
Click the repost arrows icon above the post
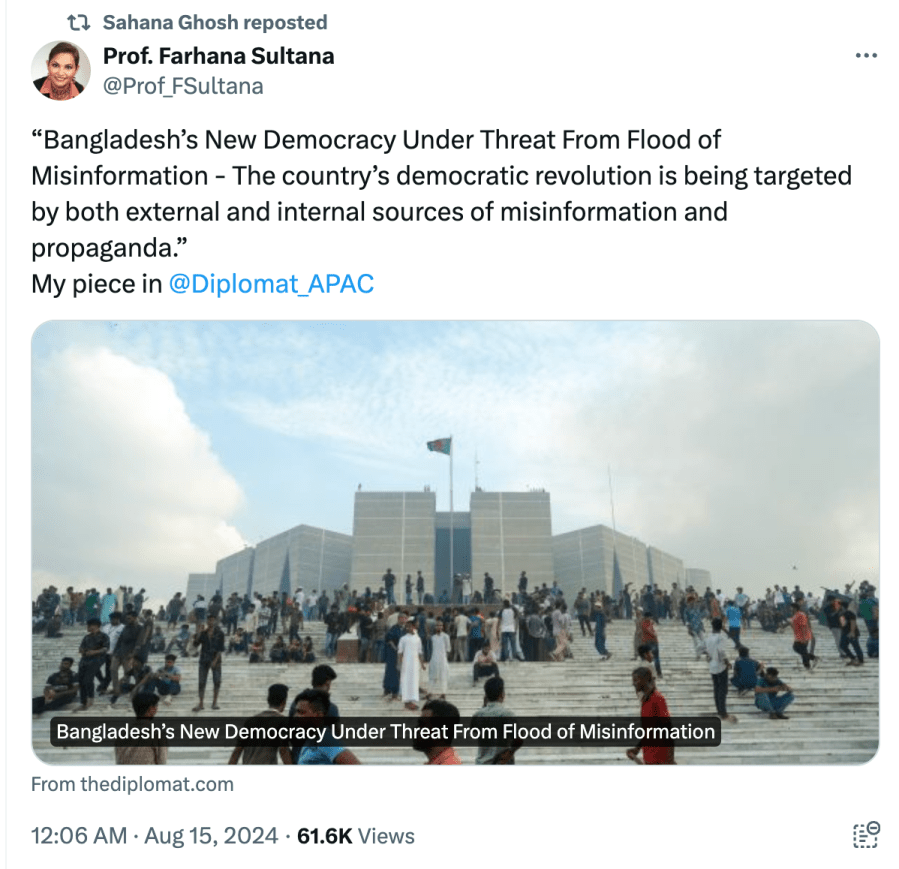pos(79,23)
